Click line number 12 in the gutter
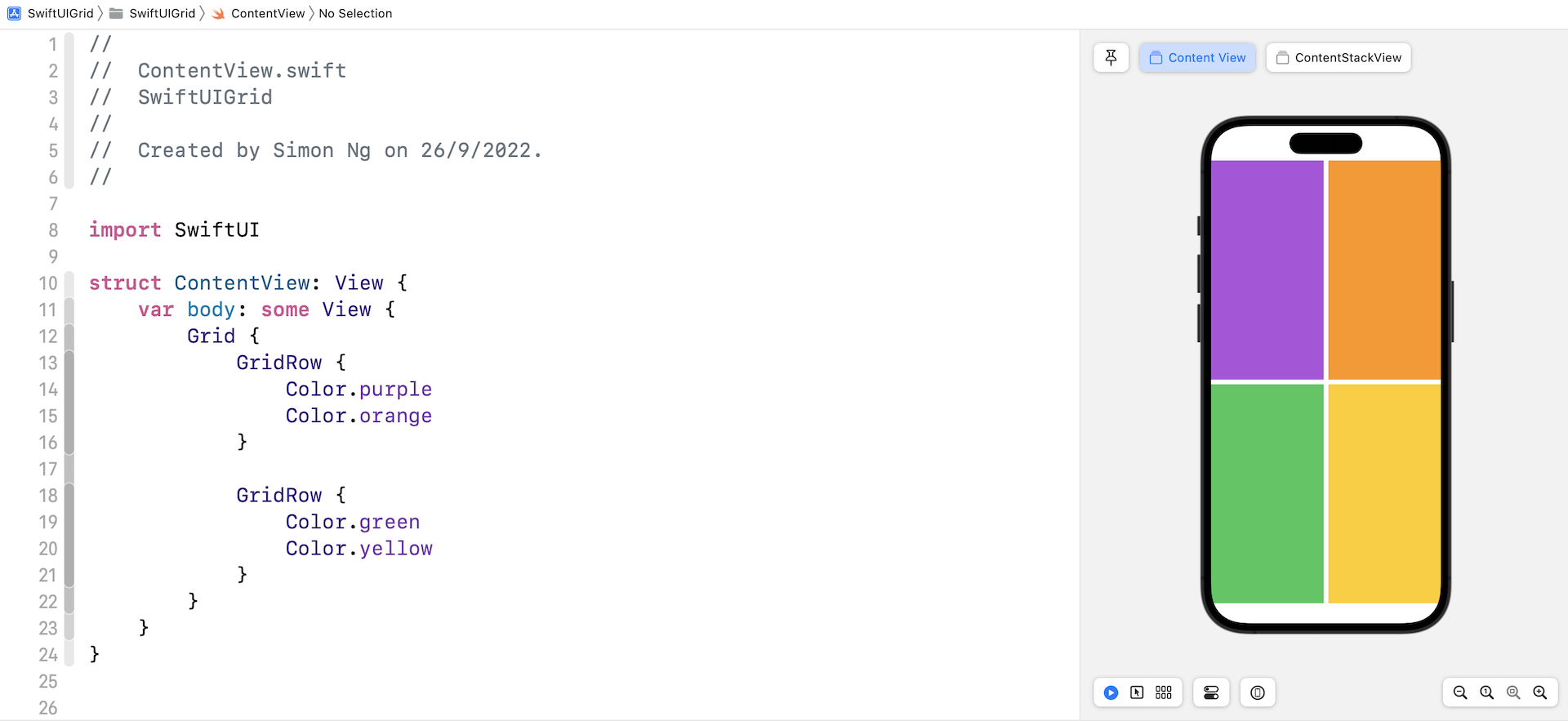 pos(48,336)
